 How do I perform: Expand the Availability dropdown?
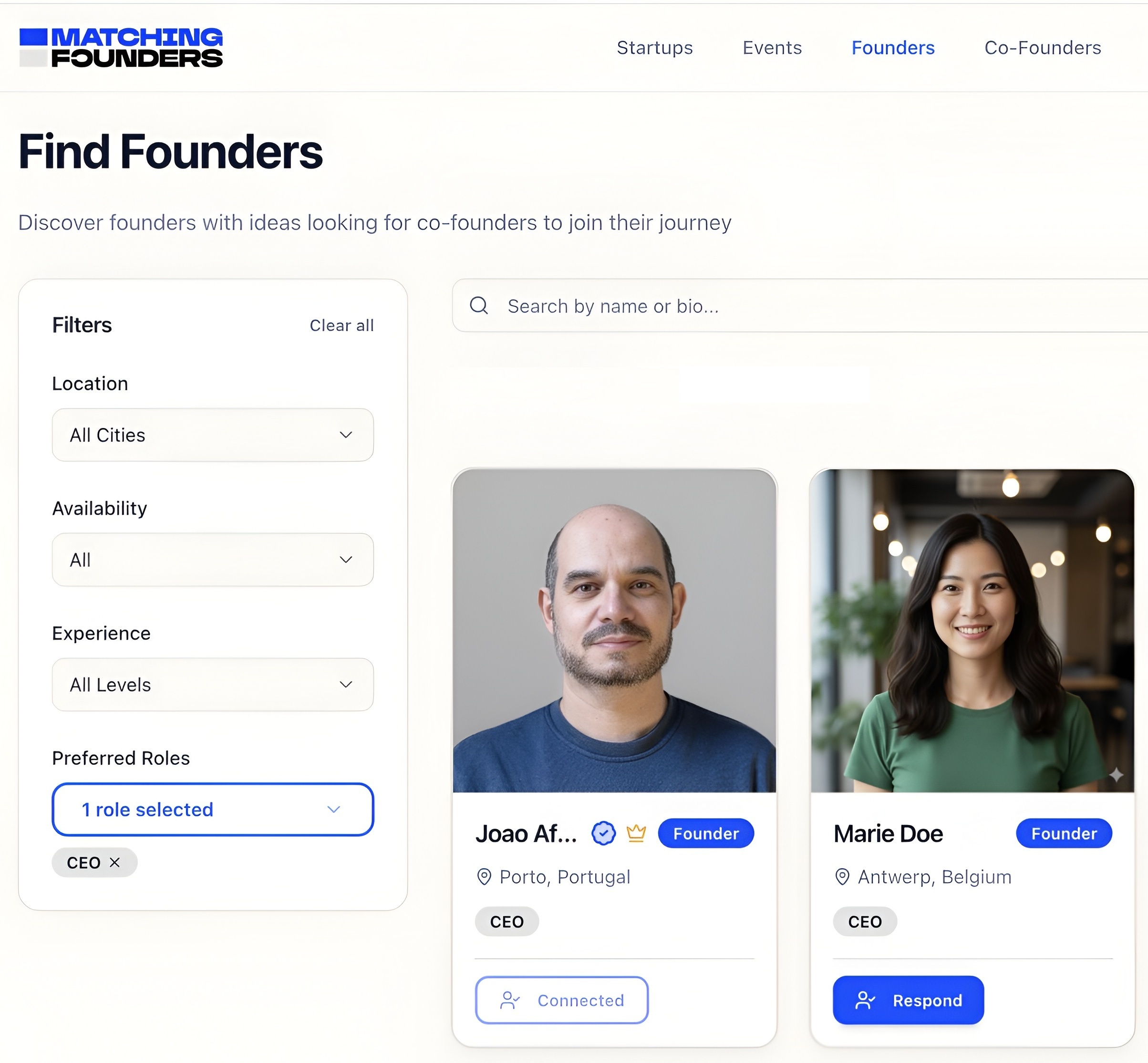click(x=213, y=560)
